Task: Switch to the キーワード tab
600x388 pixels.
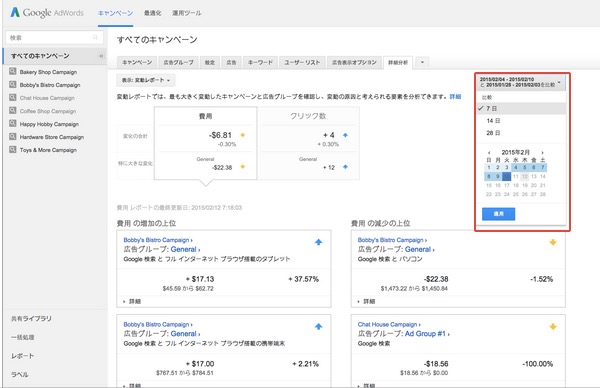Action: pyautogui.click(x=260, y=62)
